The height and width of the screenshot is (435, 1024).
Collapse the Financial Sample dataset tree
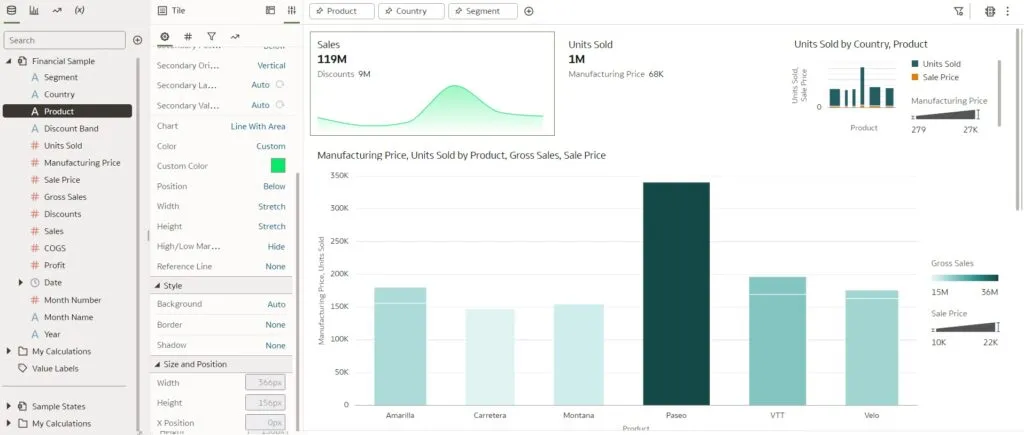pyautogui.click(x=9, y=61)
